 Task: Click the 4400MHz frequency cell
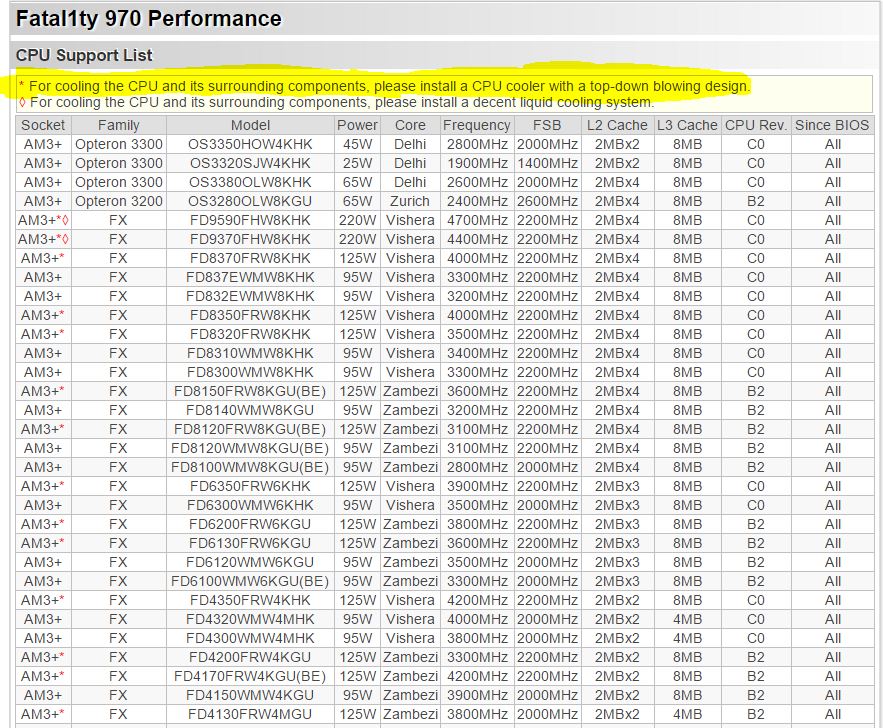coord(477,239)
